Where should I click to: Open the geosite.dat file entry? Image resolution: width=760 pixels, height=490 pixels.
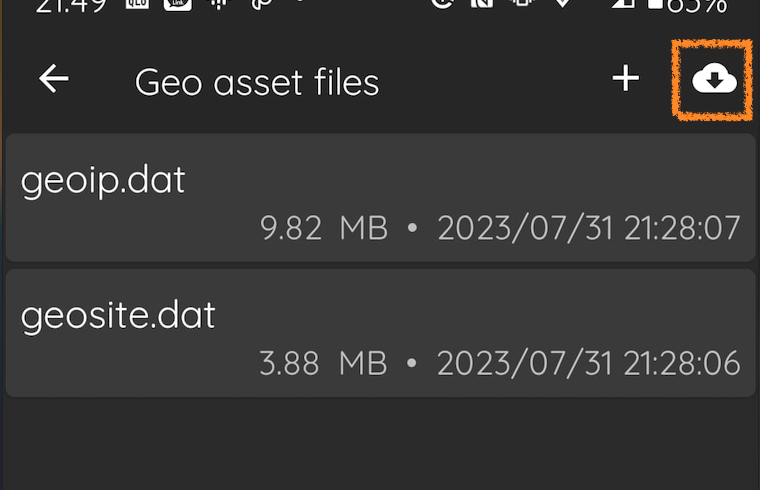380,333
